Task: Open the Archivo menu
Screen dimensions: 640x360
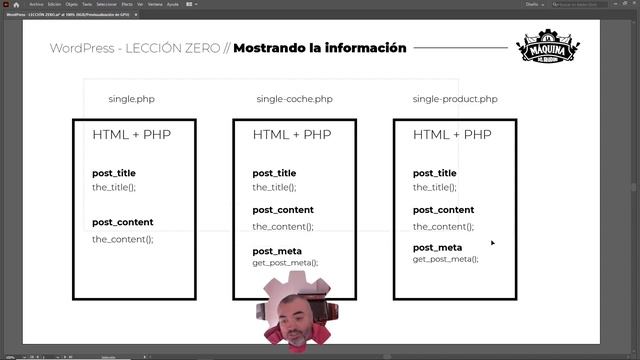Action: [x=36, y=4]
